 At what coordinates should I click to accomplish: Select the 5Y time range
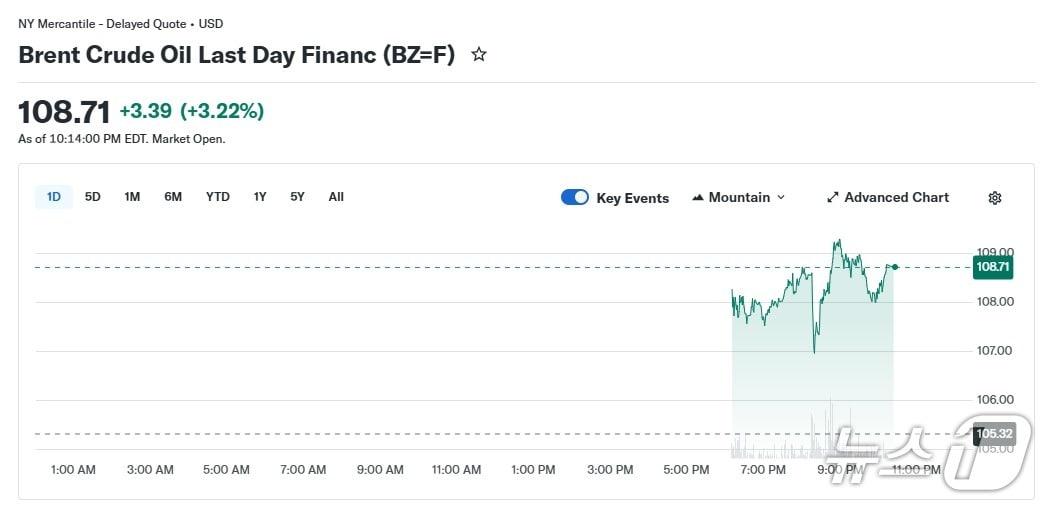click(x=298, y=197)
